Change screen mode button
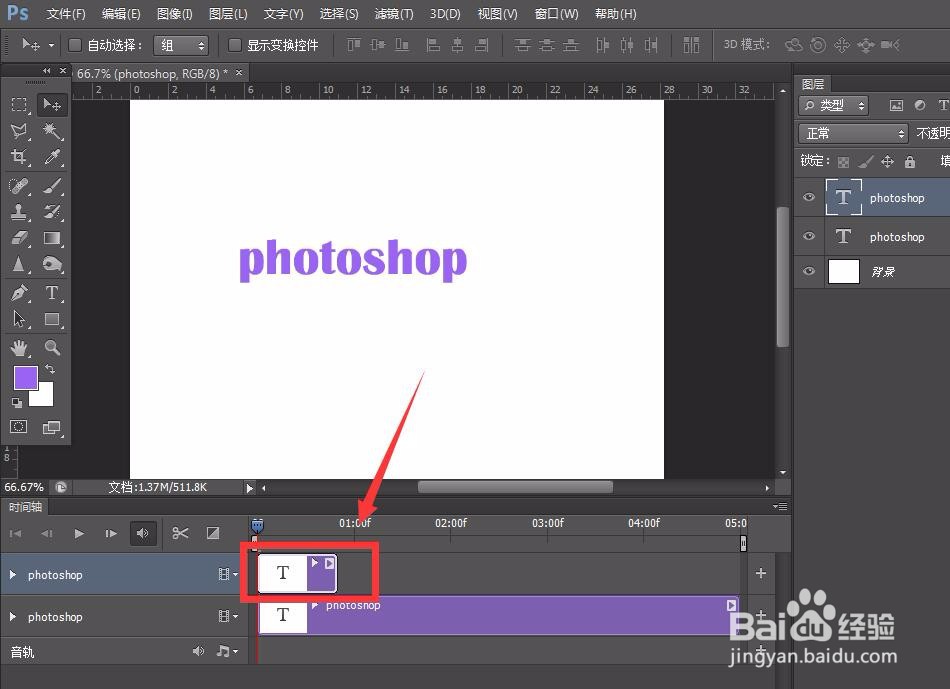This screenshot has width=950, height=689. coord(52,427)
